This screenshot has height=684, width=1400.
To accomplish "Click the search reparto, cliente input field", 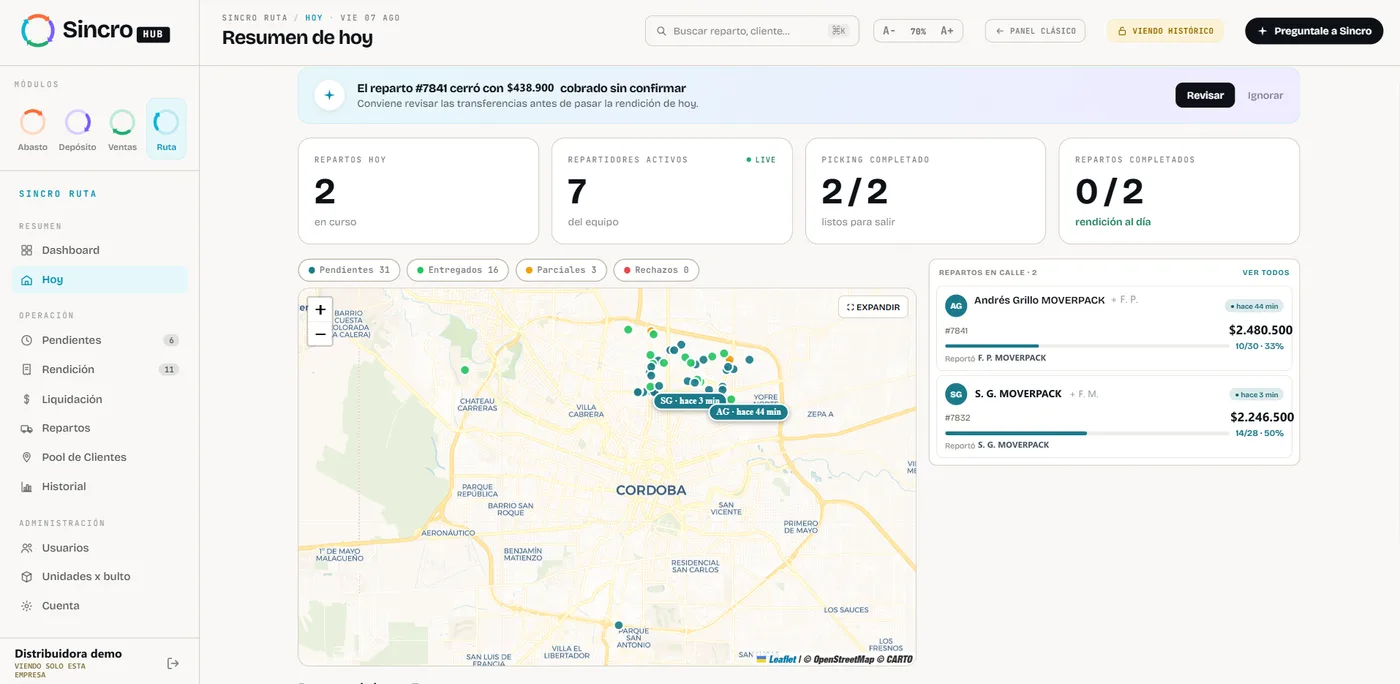I will [x=752, y=31].
